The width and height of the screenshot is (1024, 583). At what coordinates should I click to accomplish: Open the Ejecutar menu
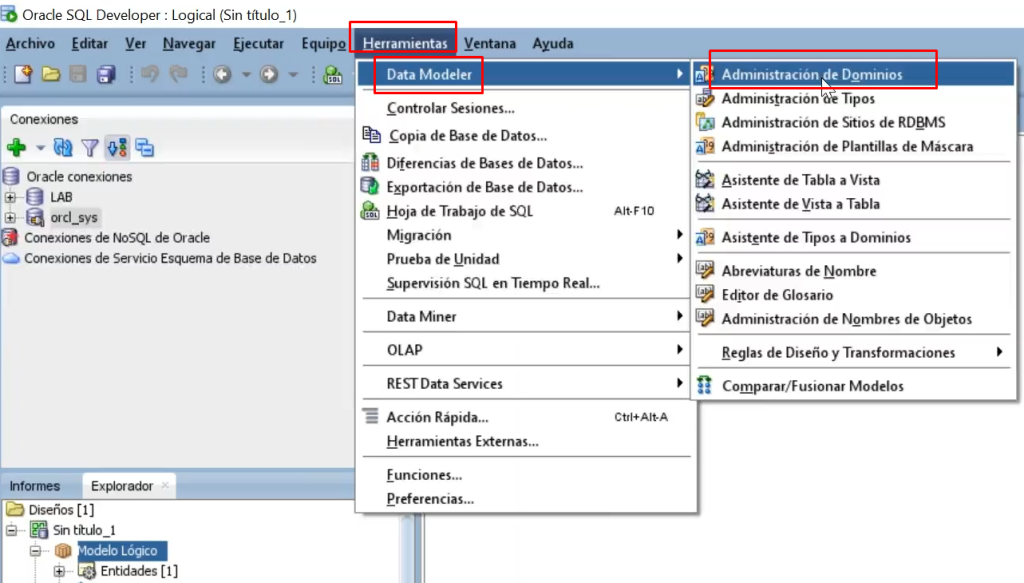click(x=259, y=44)
